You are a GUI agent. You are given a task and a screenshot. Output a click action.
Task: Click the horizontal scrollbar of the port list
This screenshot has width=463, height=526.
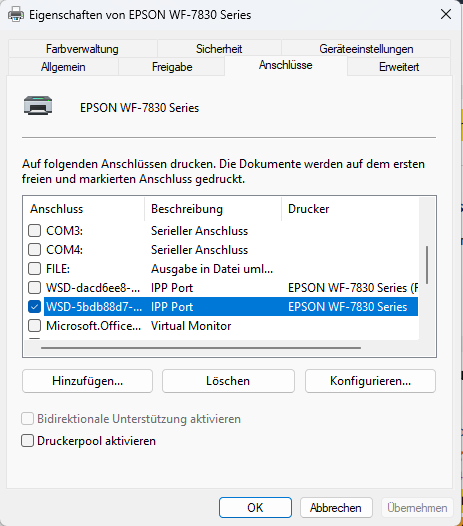coord(201,348)
